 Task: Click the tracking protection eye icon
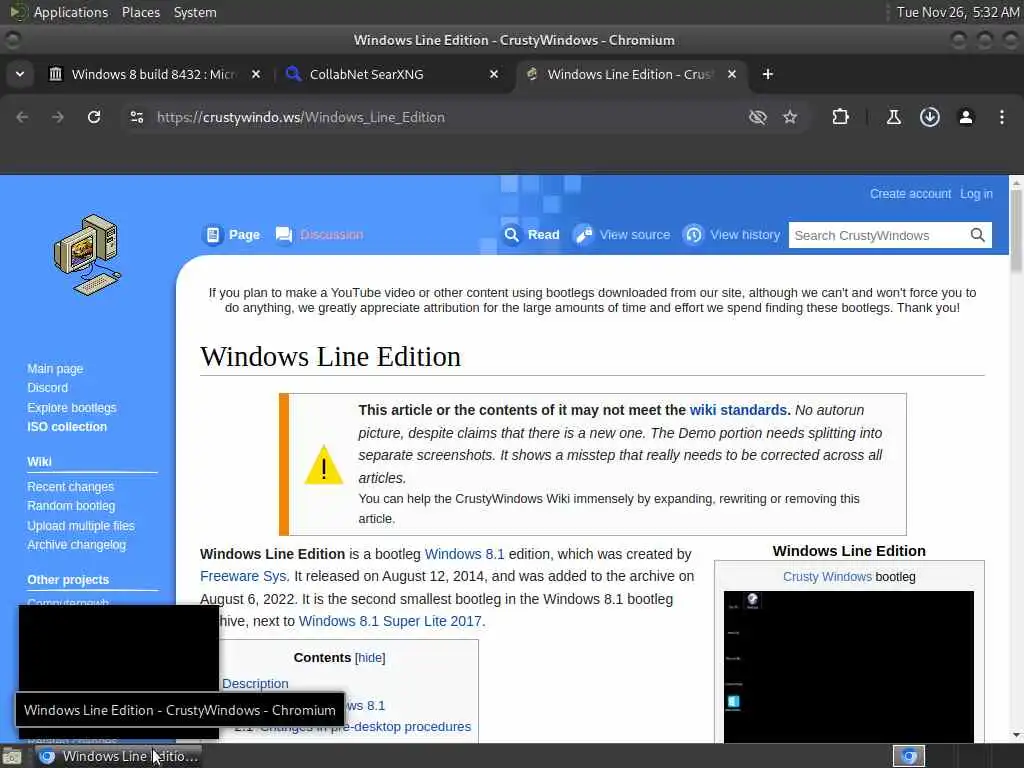click(758, 118)
